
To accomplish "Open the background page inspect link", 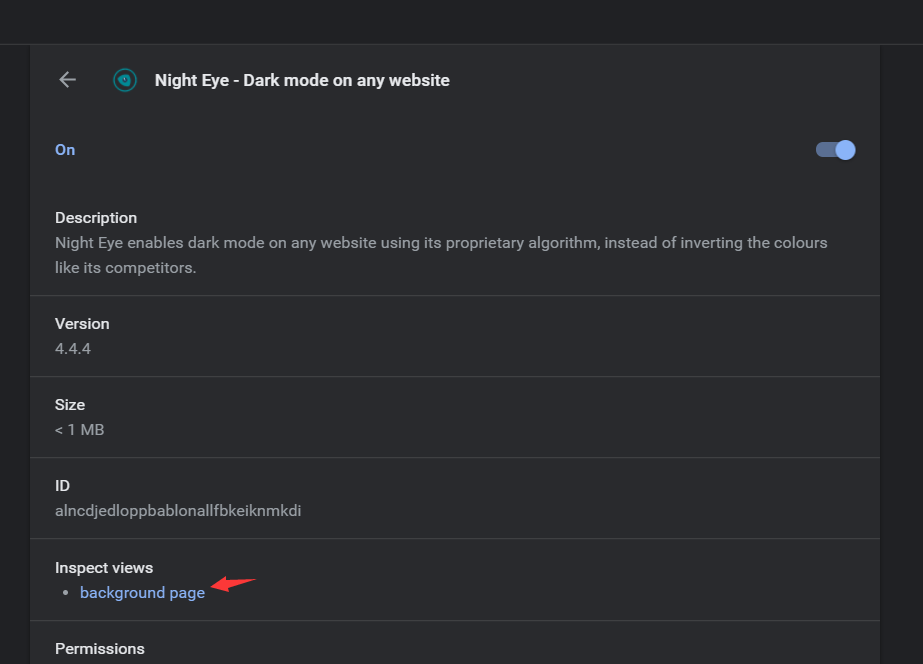I will [142, 593].
